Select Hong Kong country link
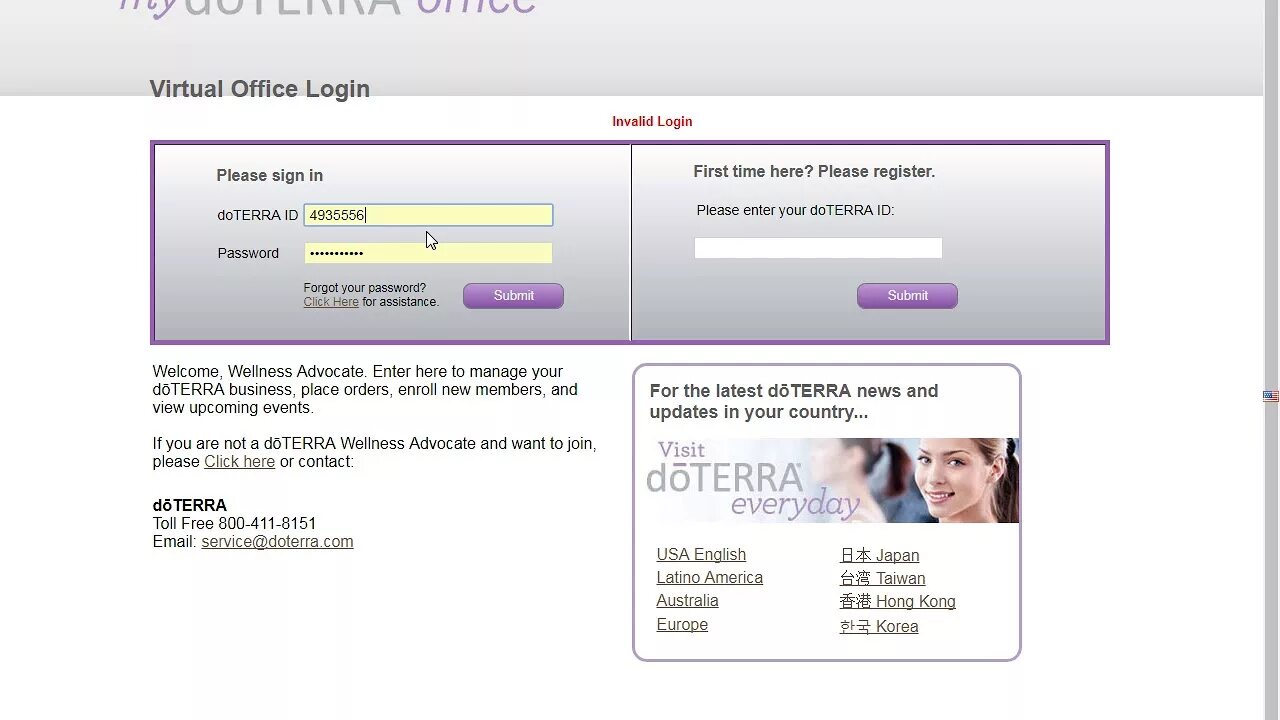The width and height of the screenshot is (1280, 720). pos(897,602)
